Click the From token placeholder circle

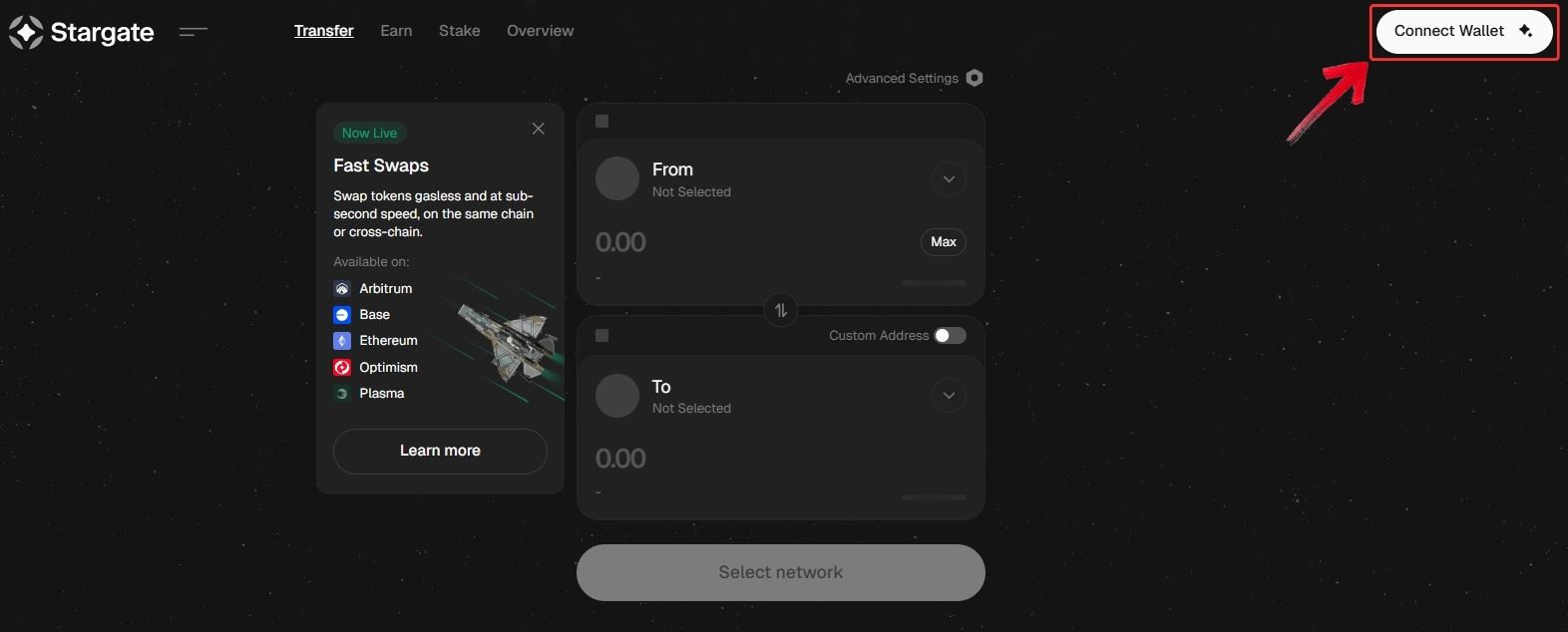(617, 178)
